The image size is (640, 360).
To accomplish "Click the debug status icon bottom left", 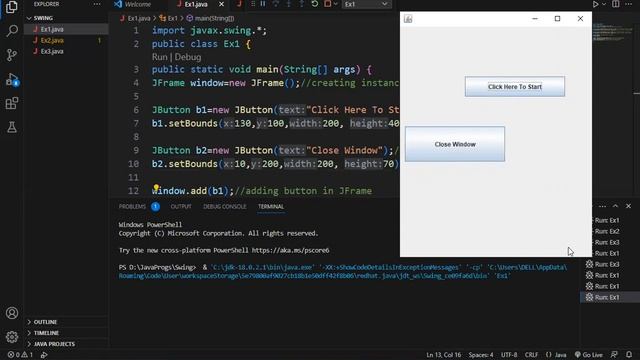I will [44, 355].
